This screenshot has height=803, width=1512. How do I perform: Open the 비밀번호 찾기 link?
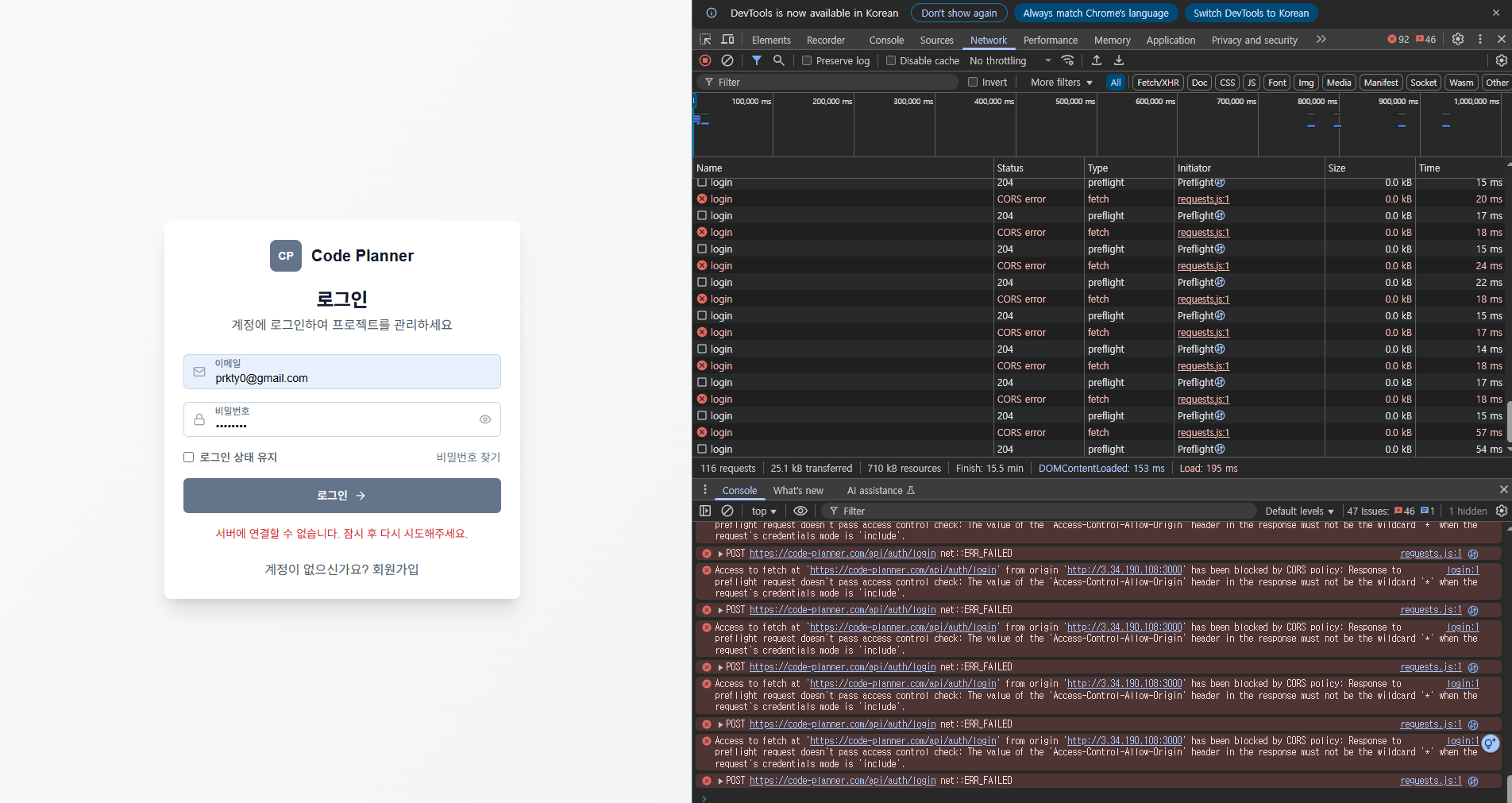pyautogui.click(x=469, y=457)
